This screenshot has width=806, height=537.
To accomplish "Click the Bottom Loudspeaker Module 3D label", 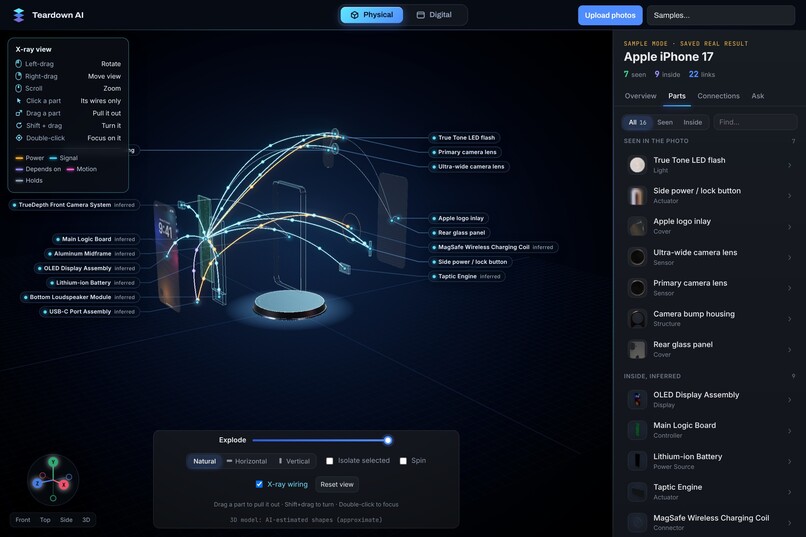I will click(x=80, y=297).
